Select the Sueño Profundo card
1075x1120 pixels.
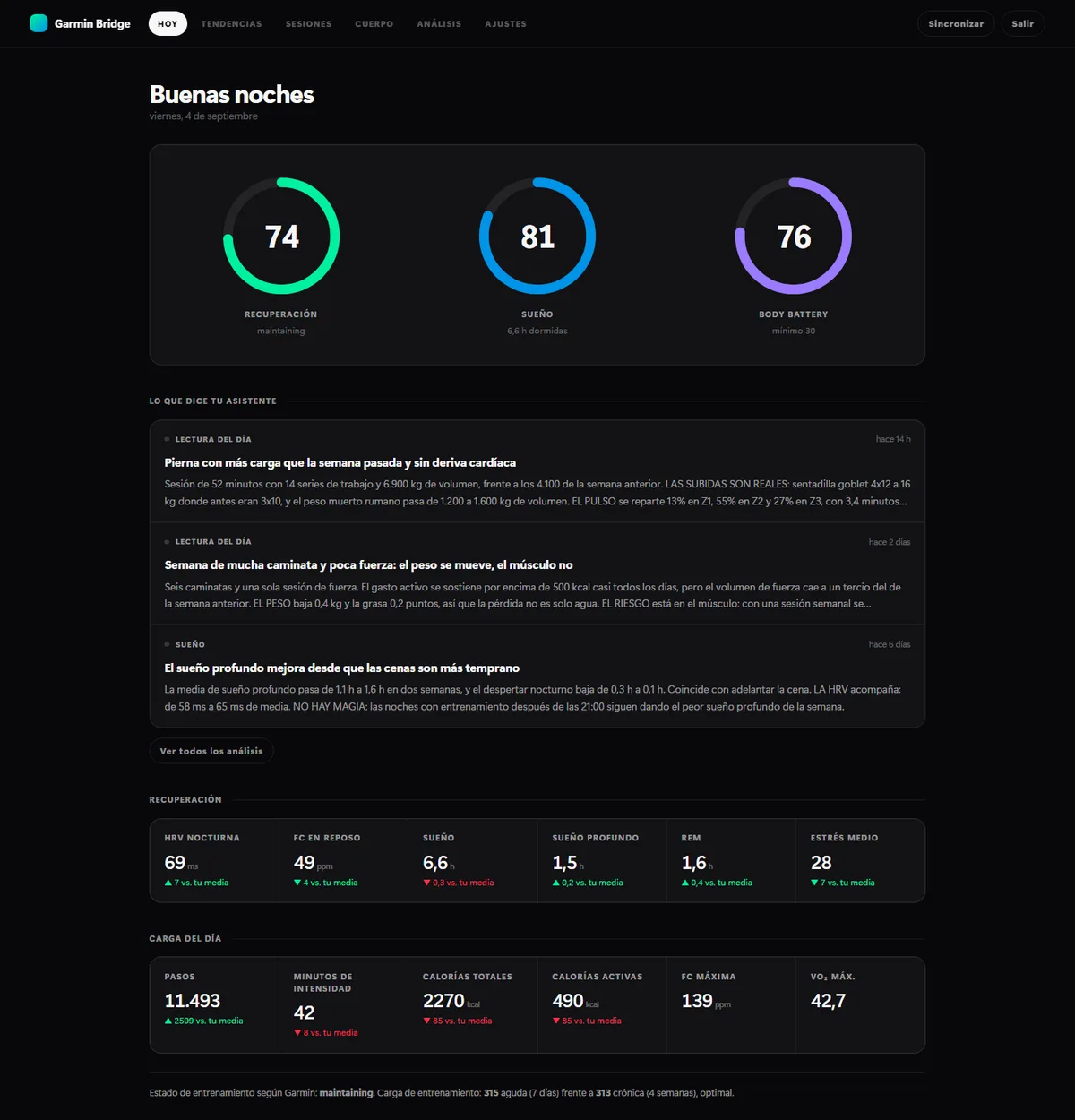pyautogui.click(x=602, y=860)
